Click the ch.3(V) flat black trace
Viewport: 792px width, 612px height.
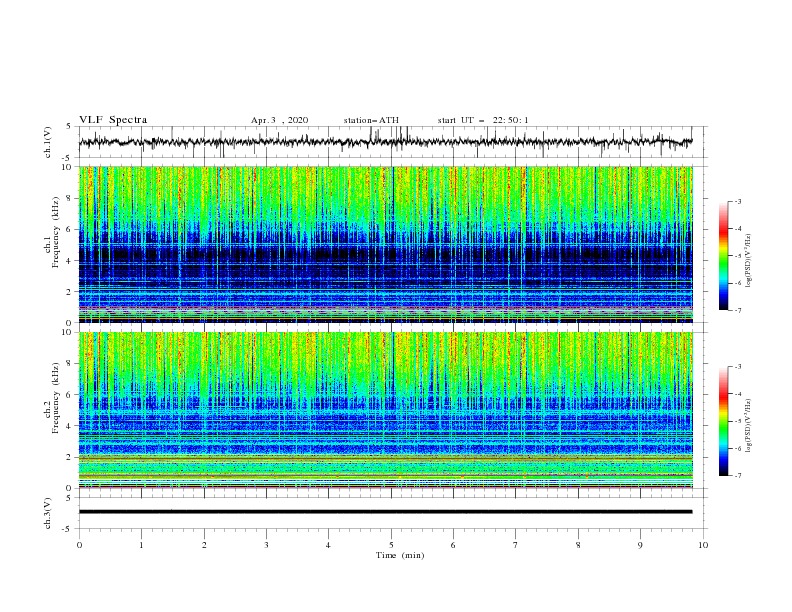385,512
